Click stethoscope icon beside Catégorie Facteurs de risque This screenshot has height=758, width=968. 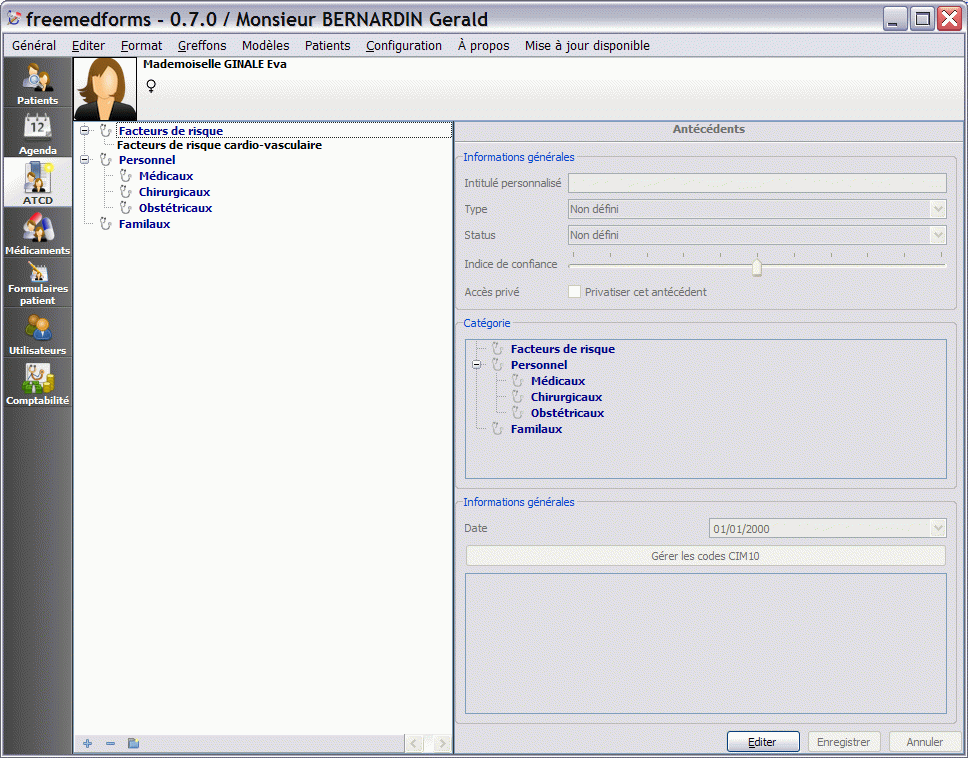(x=498, y=349)
